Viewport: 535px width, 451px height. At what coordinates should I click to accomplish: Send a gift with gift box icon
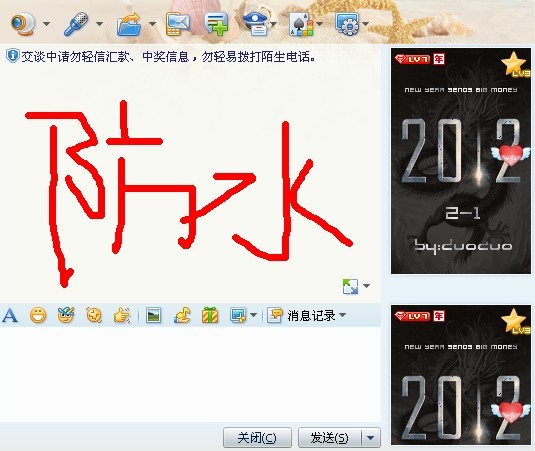pos(209,315)
